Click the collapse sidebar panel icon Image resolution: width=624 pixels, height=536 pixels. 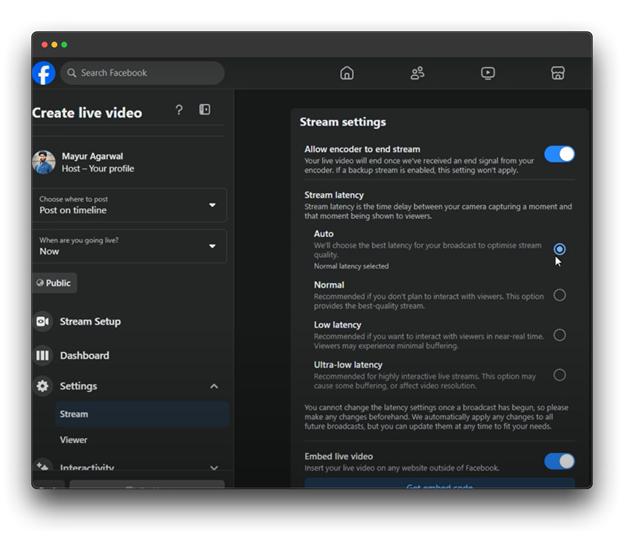(x=205, y=109)
